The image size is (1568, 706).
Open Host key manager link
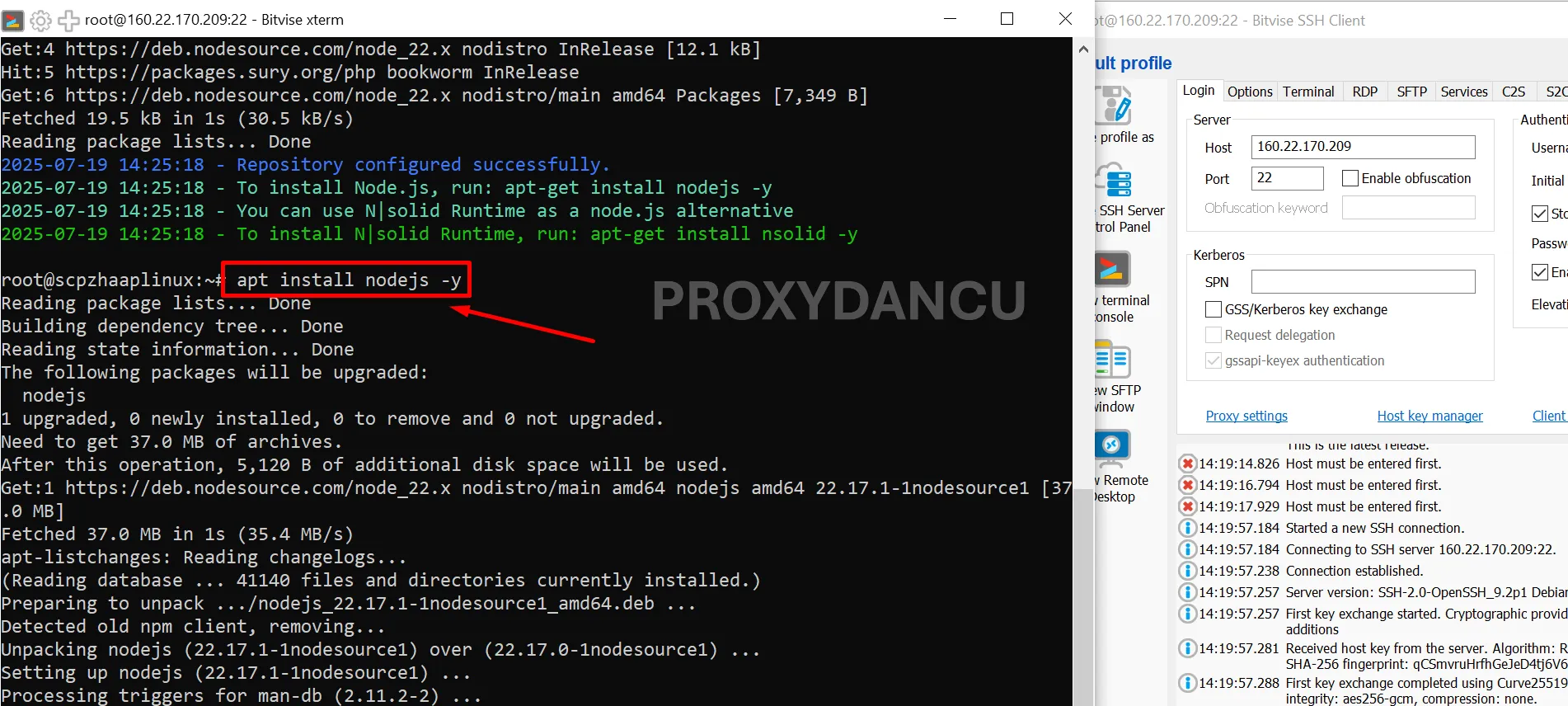tap(1430, 416)
